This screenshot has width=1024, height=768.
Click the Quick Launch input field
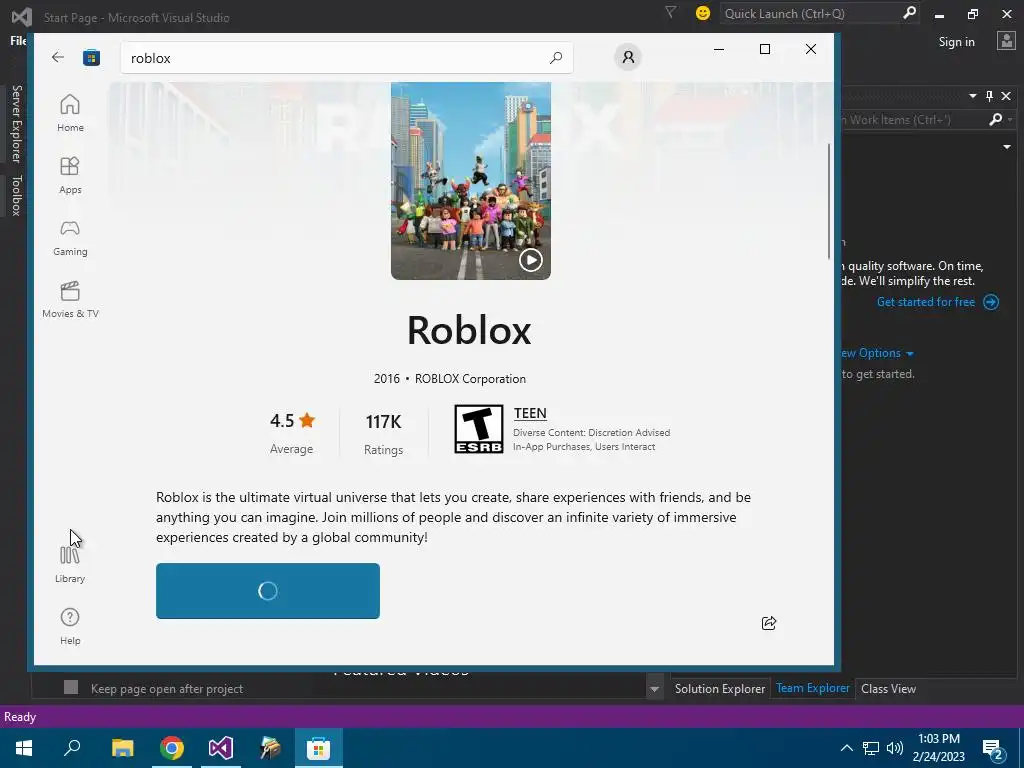(x=820, y=13)
